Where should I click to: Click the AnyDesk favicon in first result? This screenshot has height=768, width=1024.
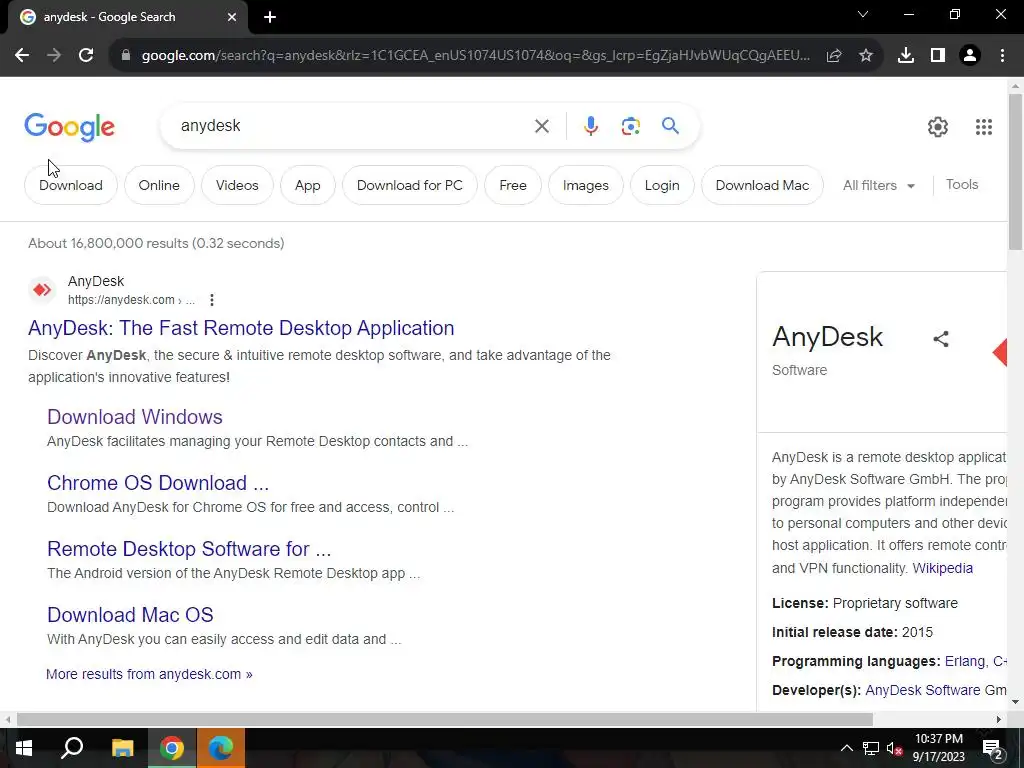coord(42,290)
